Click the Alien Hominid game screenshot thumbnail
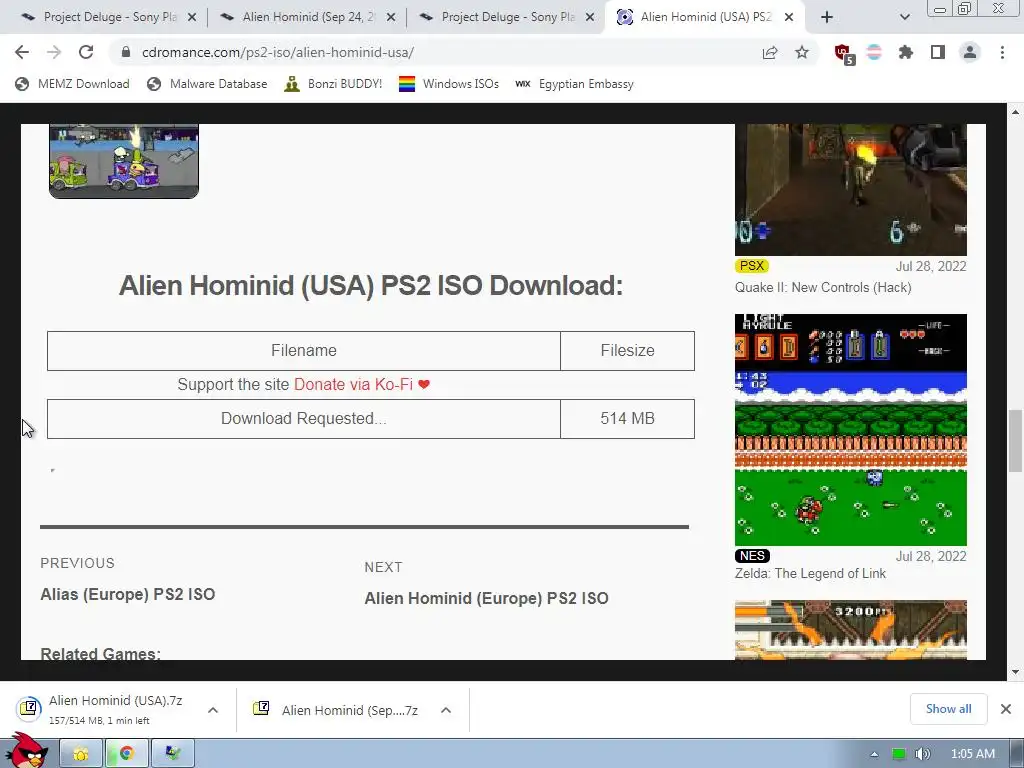The width and height of the screenshot is (1024, 768). [x=124, y=161]
